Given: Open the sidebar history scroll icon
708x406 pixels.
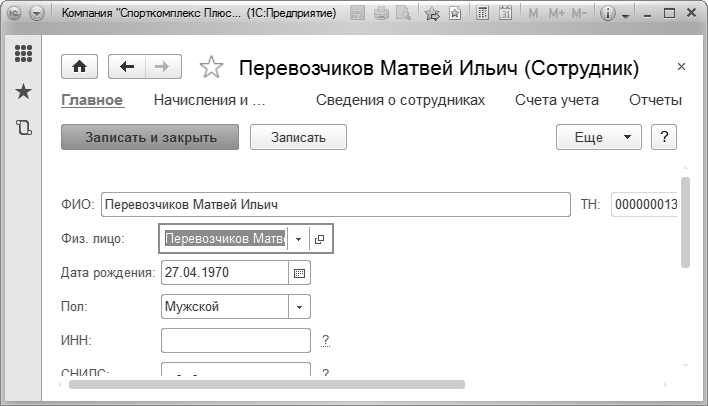Looking at the screenshot, I should click(24, 128).
